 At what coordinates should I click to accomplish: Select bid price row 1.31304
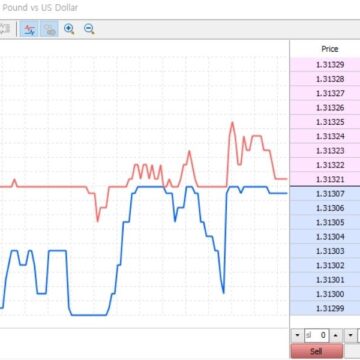(x=325, y=237)
